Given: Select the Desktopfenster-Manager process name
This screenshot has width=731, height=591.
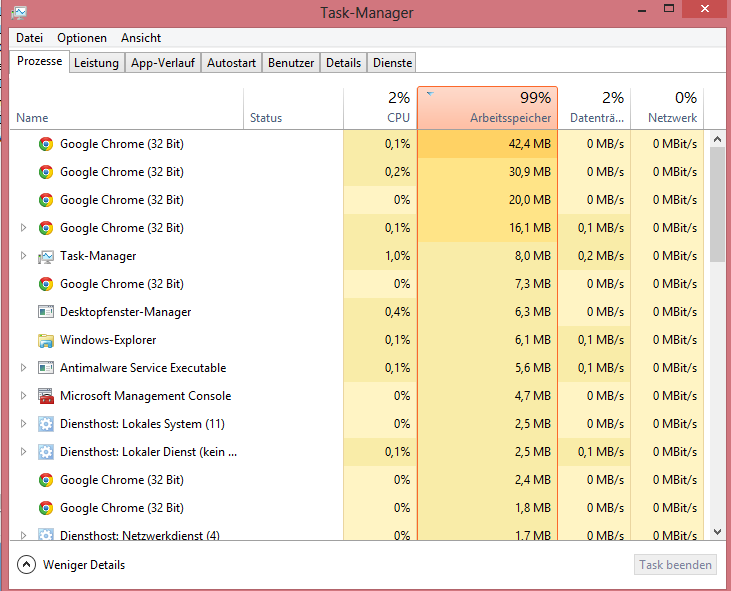Looking at the screenshot, I should [125, 312].
